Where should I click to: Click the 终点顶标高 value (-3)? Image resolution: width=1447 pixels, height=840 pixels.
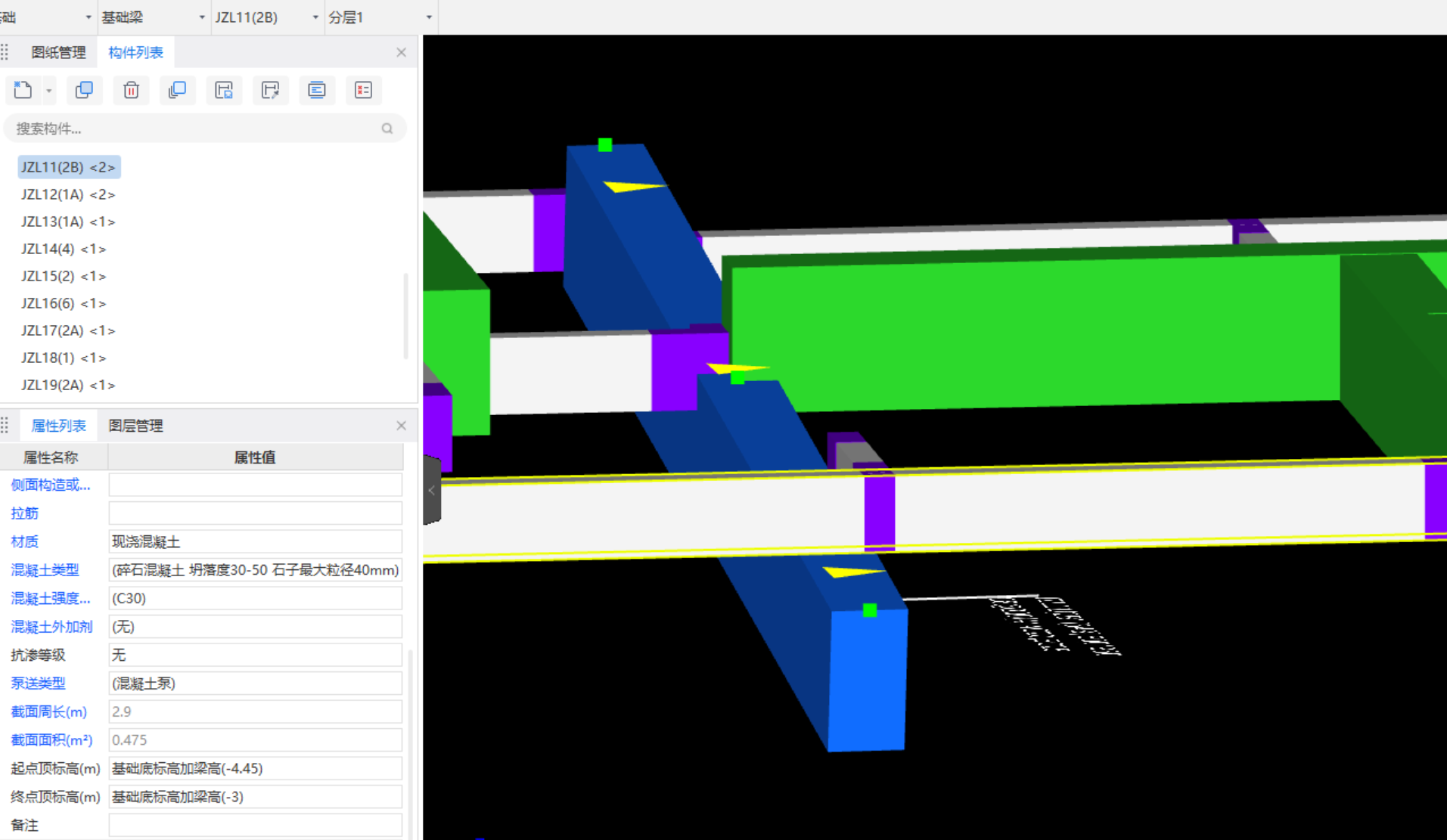(255, 797)
